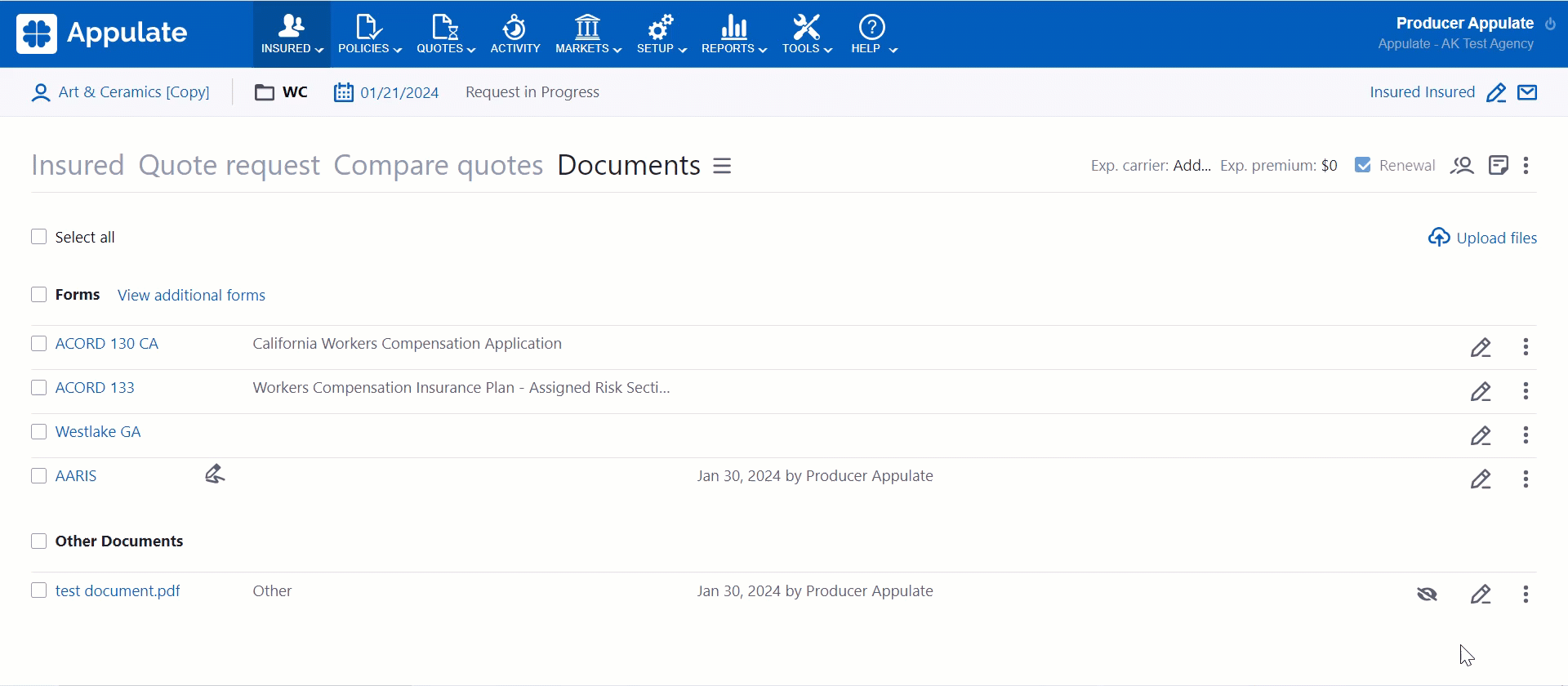The width and height of the screenshot is (1568, 686).
Task: Click the power icon by Producer Appulate
Action: click(1550, 24)
